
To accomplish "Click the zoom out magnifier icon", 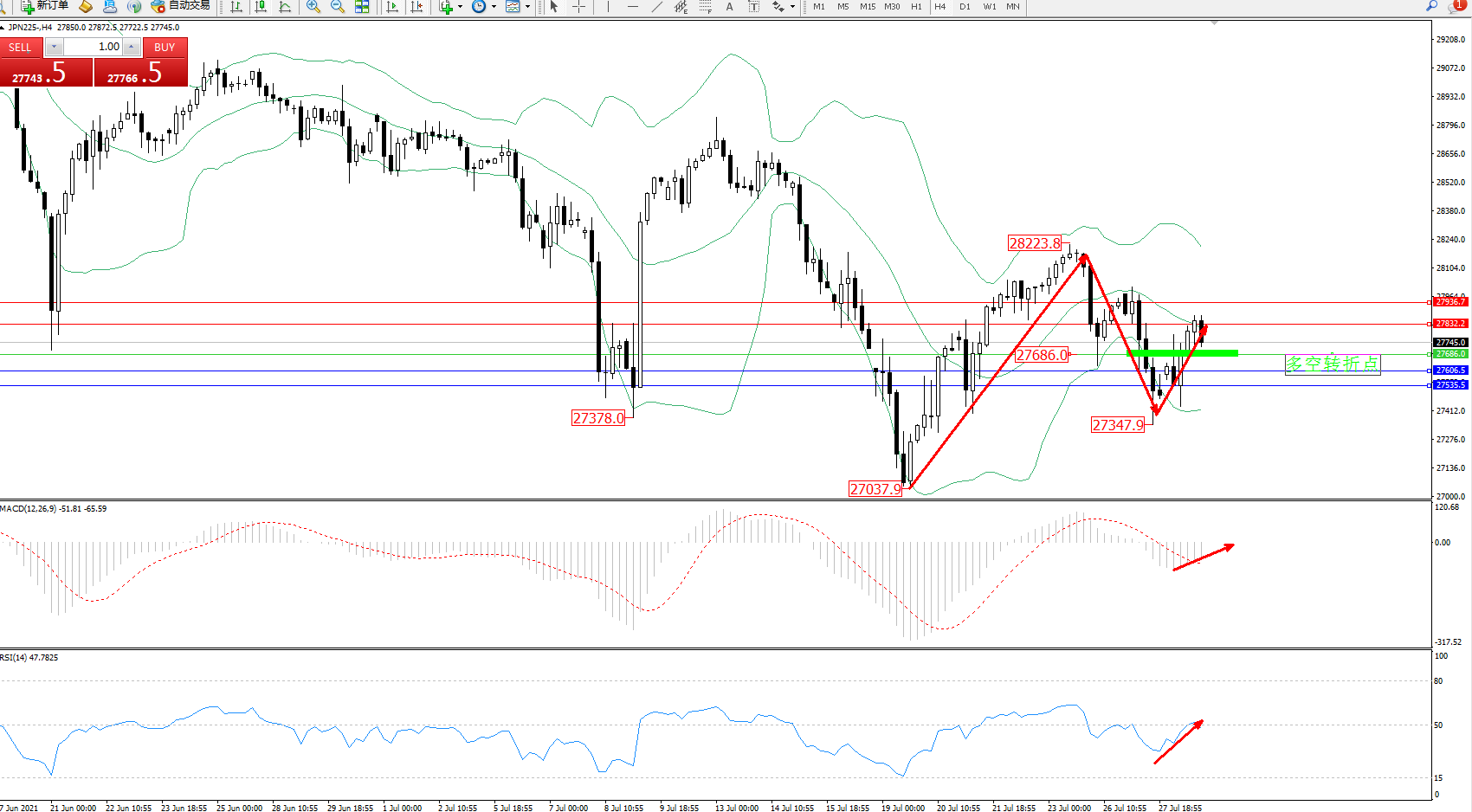I will point(338,6).
